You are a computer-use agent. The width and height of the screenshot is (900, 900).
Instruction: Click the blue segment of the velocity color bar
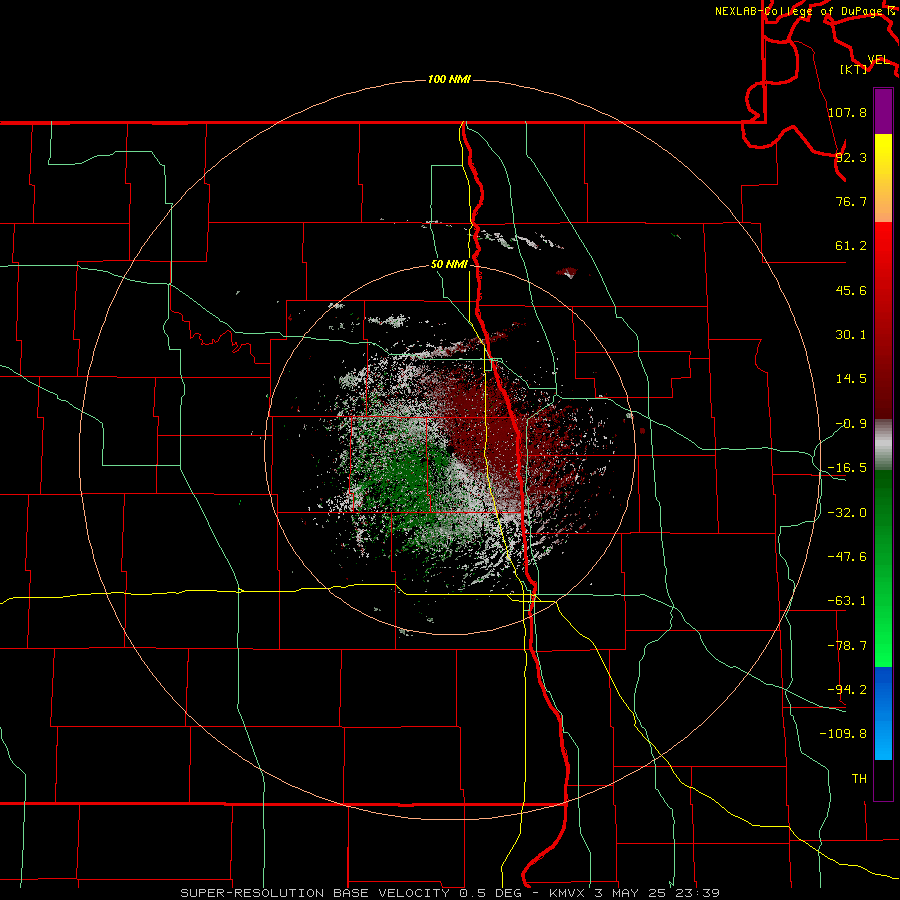pyautogui.click(x=883, y=713)
